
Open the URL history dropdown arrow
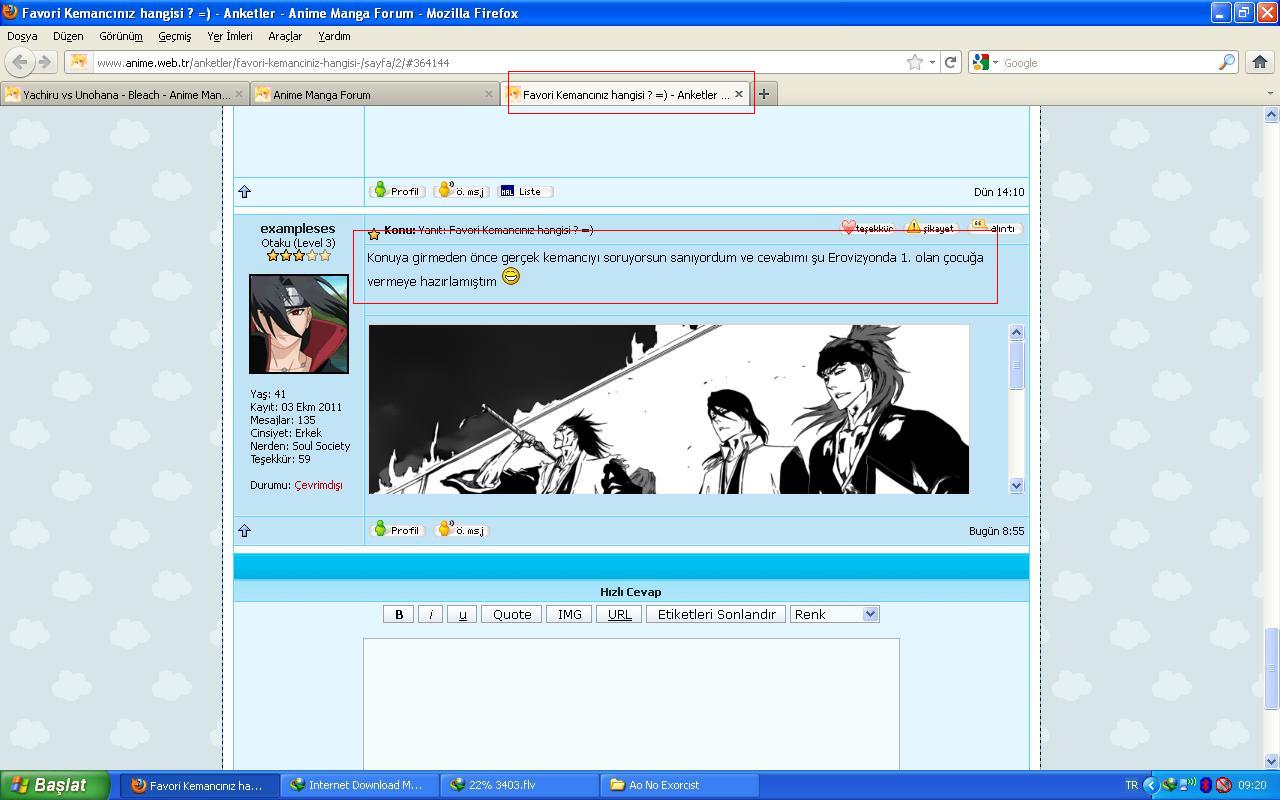click(x=932, y=62)
